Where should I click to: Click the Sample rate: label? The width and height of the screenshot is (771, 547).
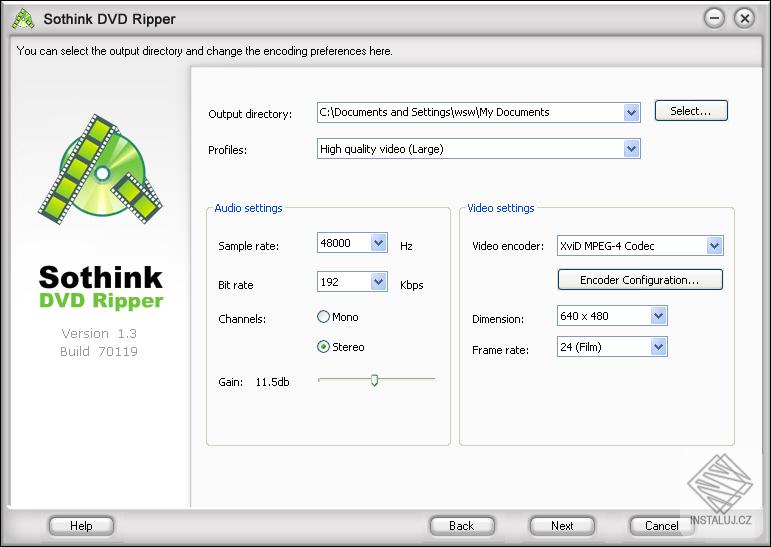click(x=248, y=246)
